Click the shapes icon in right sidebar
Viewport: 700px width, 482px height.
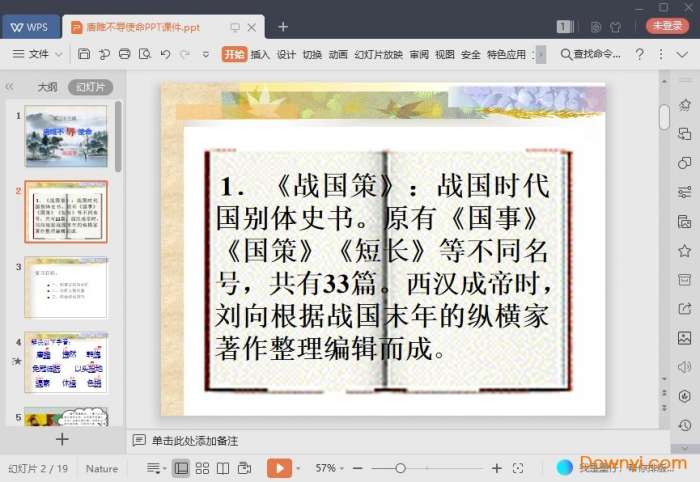point(684,163)
